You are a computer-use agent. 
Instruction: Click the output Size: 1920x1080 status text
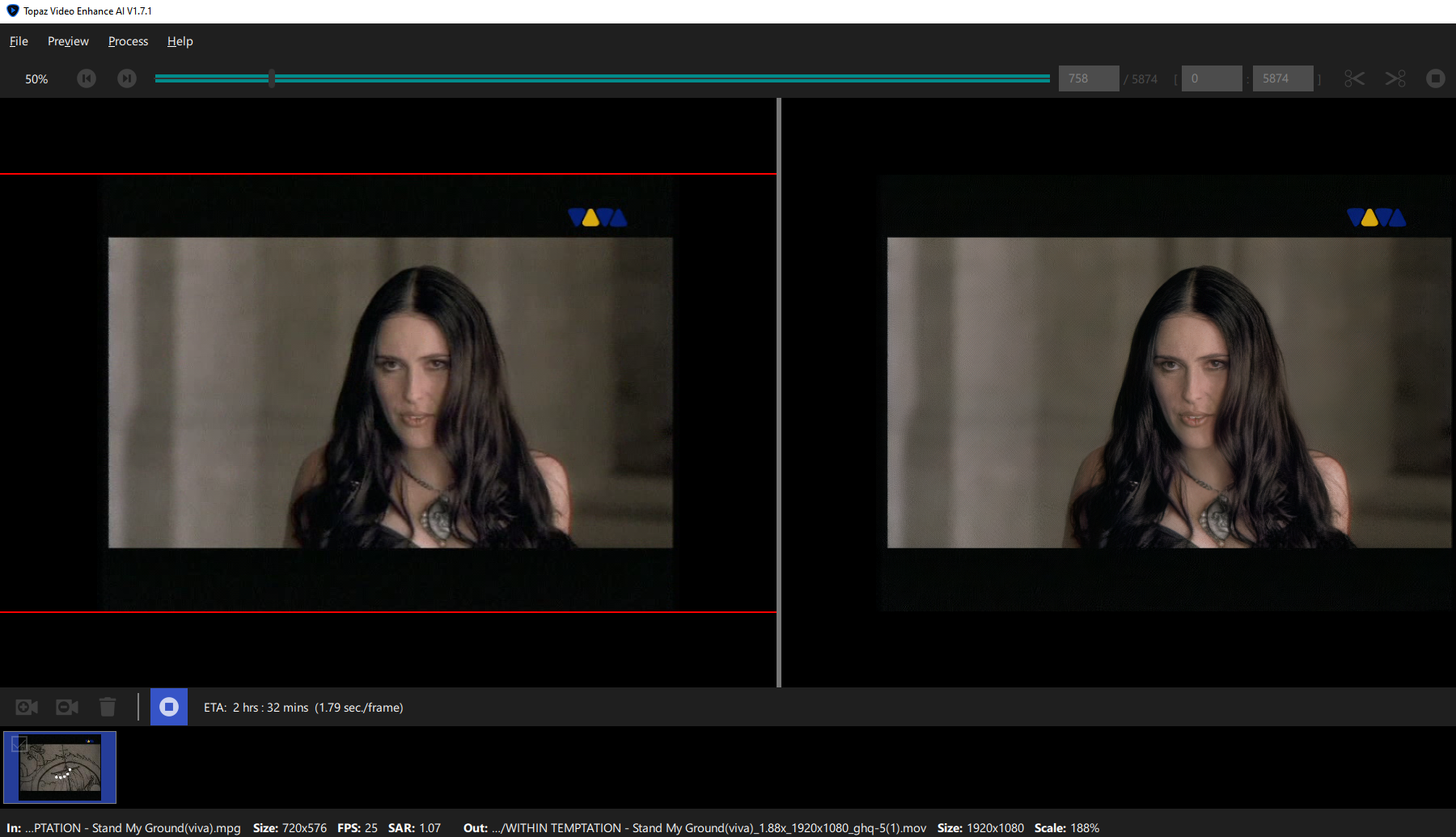pos(980,828)
